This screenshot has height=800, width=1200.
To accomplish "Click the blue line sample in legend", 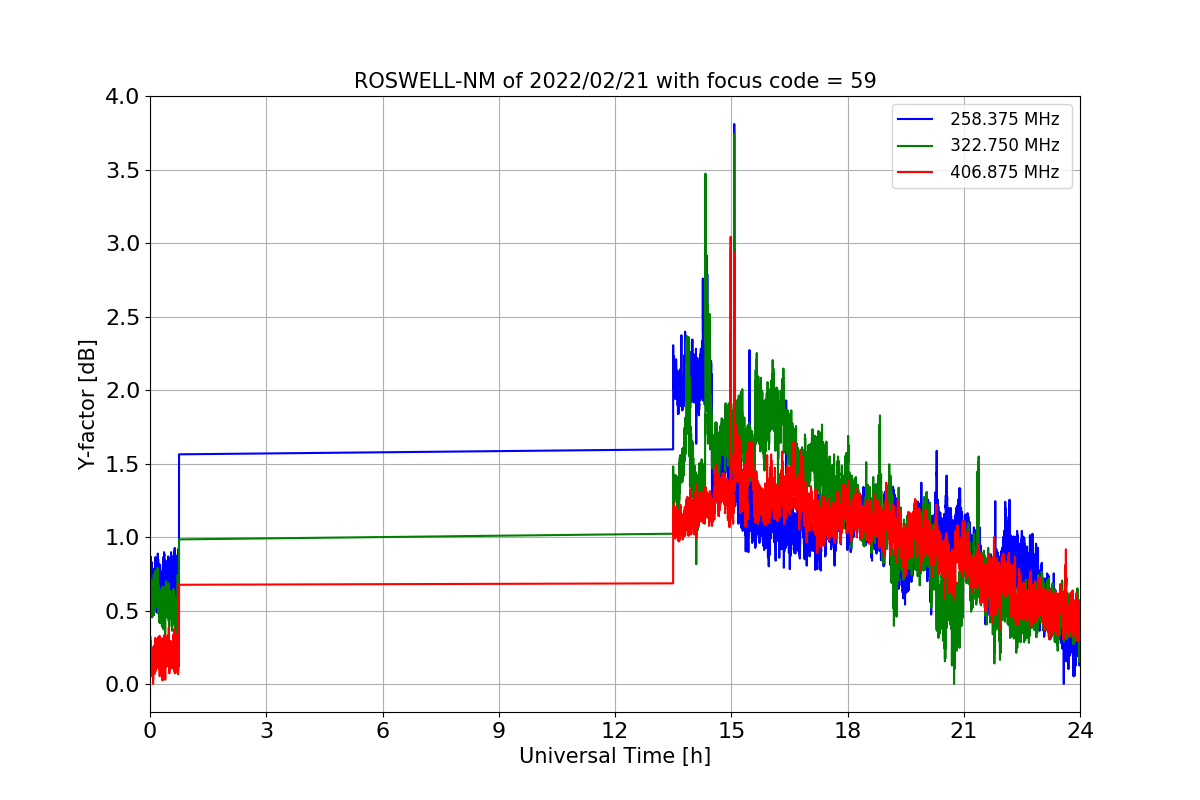I will pyautogui.click(x=916, y=119).
